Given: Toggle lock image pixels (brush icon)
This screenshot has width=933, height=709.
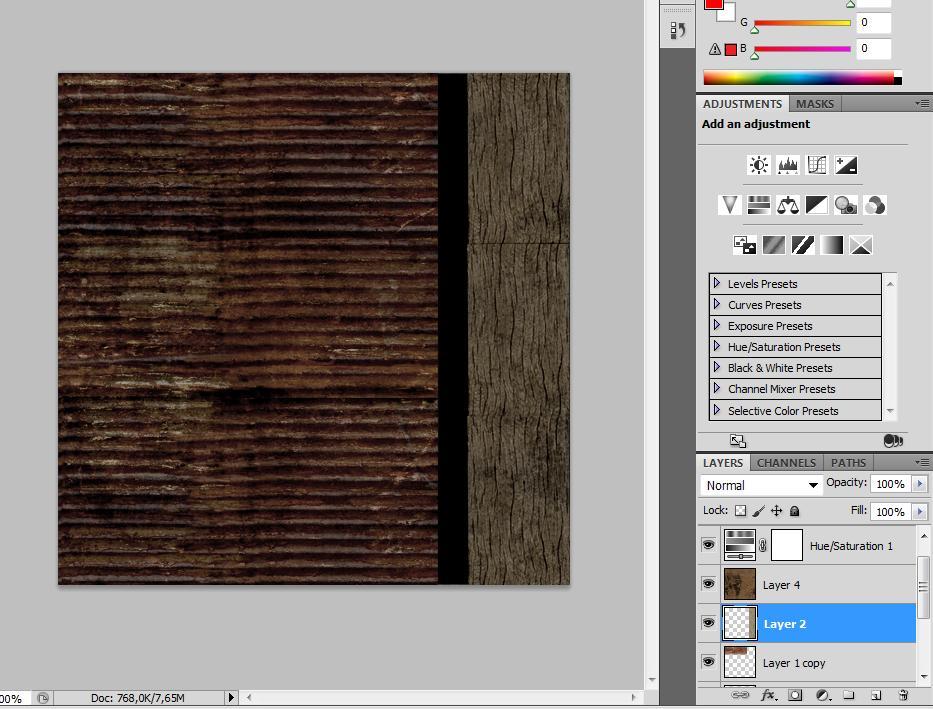Looking at the screenshot, I should 759,510.
